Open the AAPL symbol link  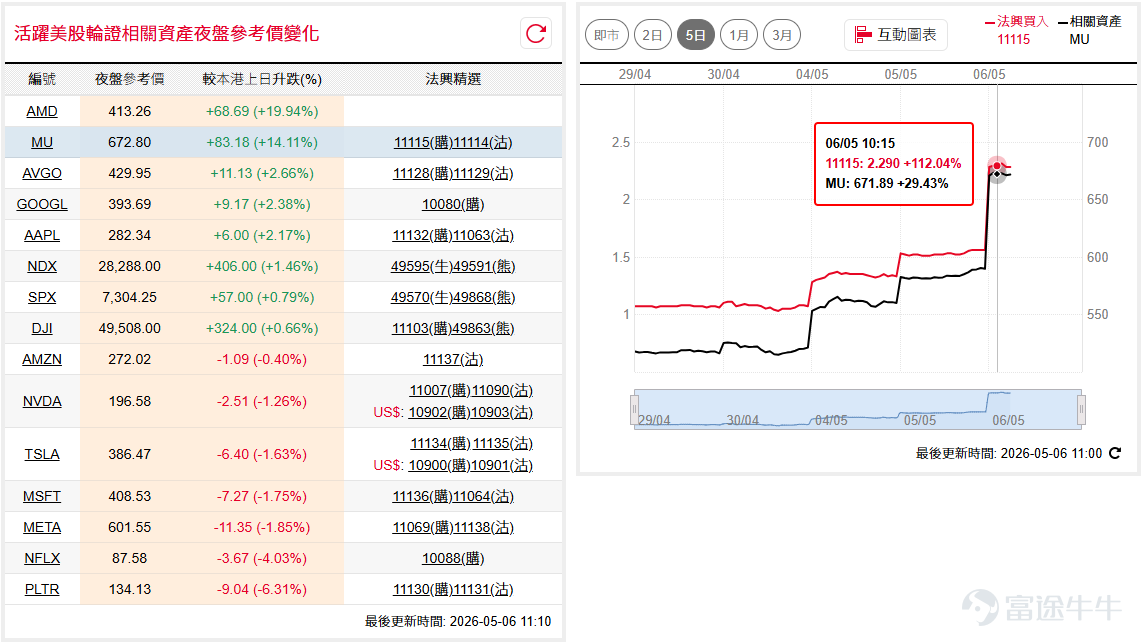tap(42, 235)
